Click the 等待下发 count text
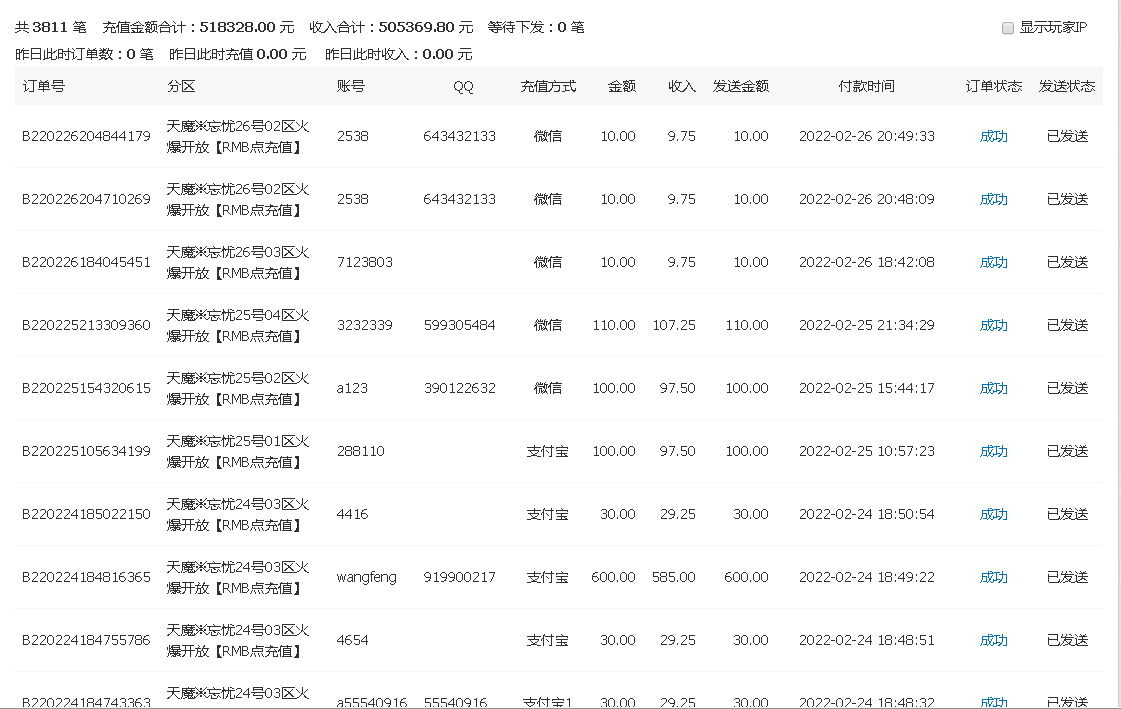Image resolution: width=1121 pixels, height=709 pixels. [536, 28]
